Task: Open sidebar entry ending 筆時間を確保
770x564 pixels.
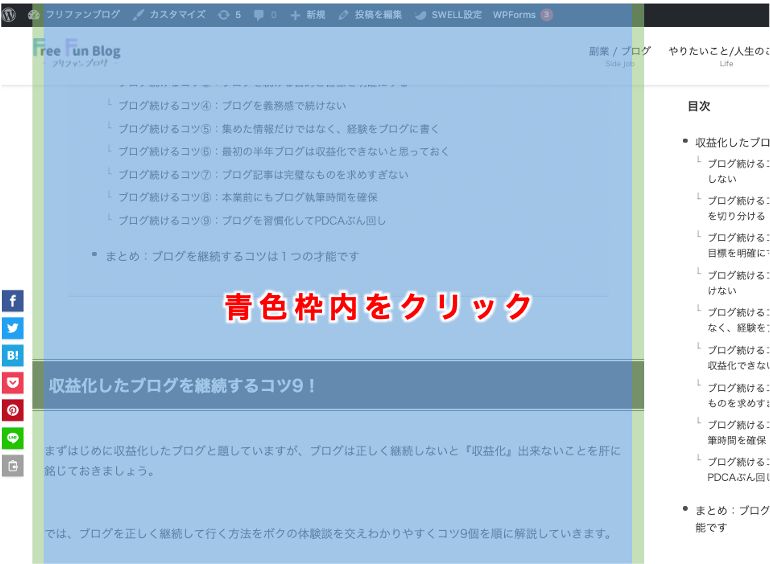Action: point(738,432)
